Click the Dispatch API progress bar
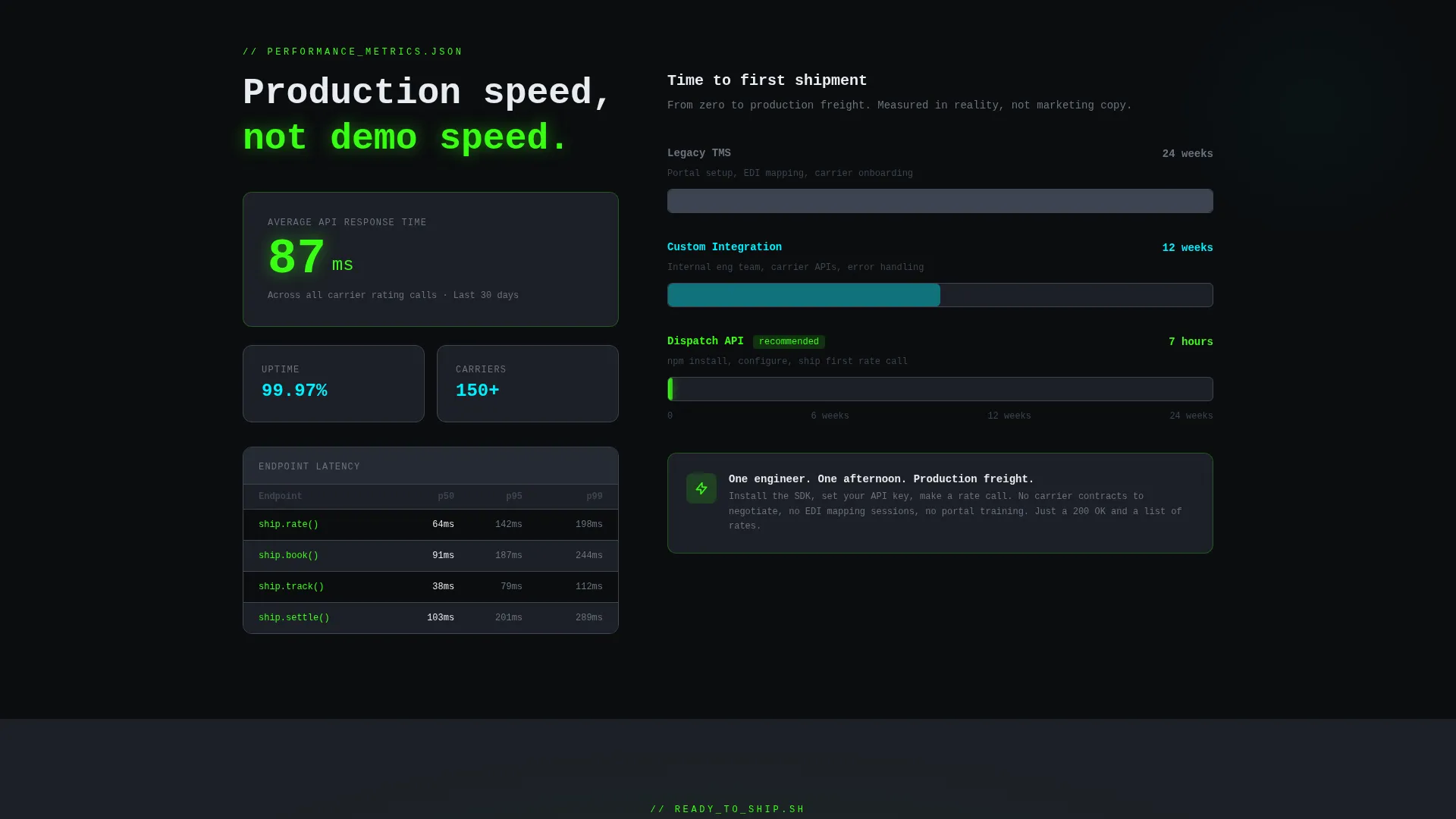 940,389
